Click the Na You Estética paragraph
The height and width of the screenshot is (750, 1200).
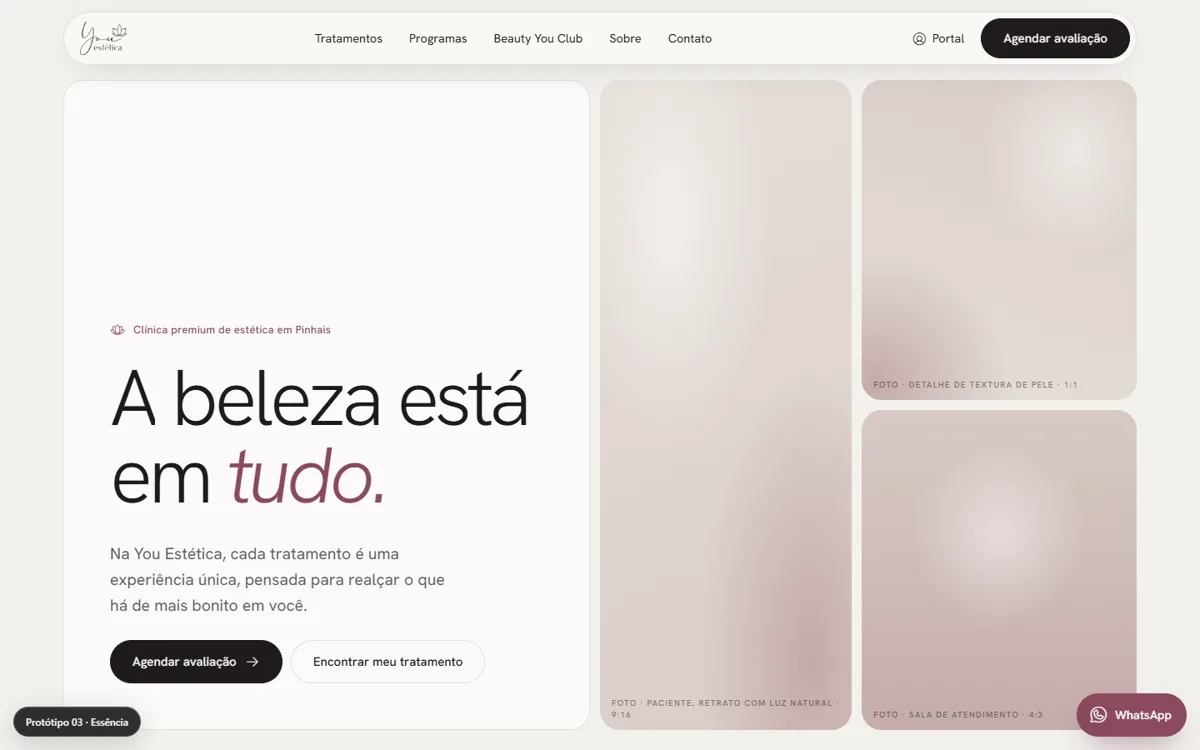click(x=277, y=580)
